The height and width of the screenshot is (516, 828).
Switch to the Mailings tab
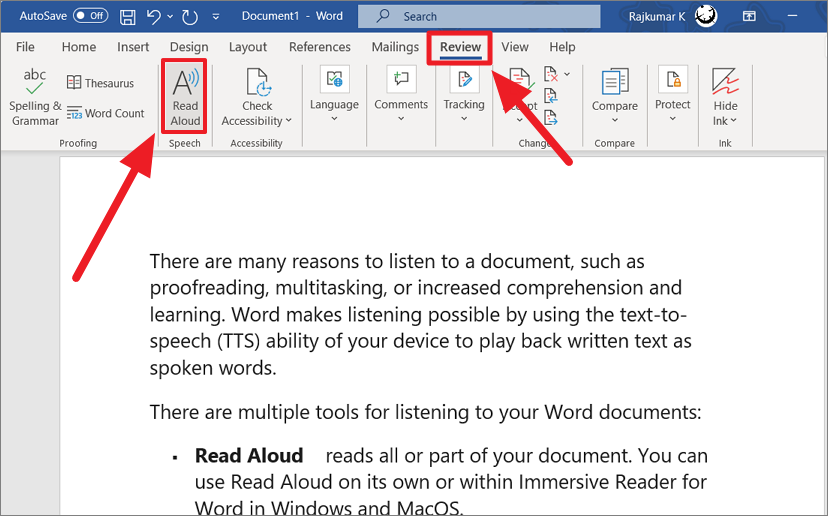395,47
